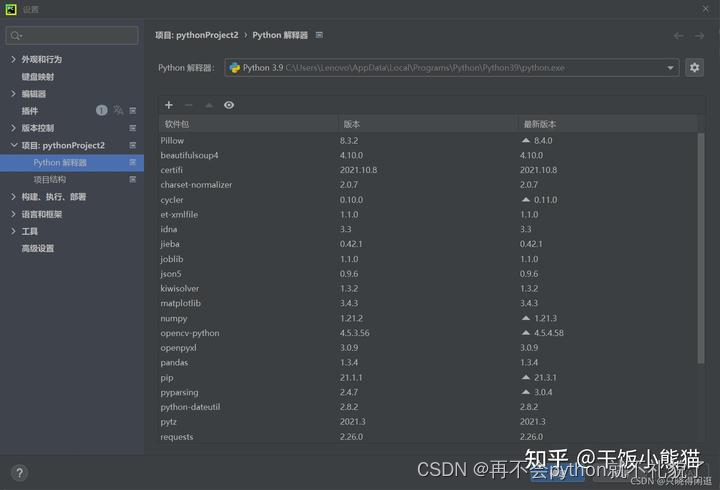Click the uninstall package minus icon
The width and height of the screenshot is (720, 490).
point(189,105)
